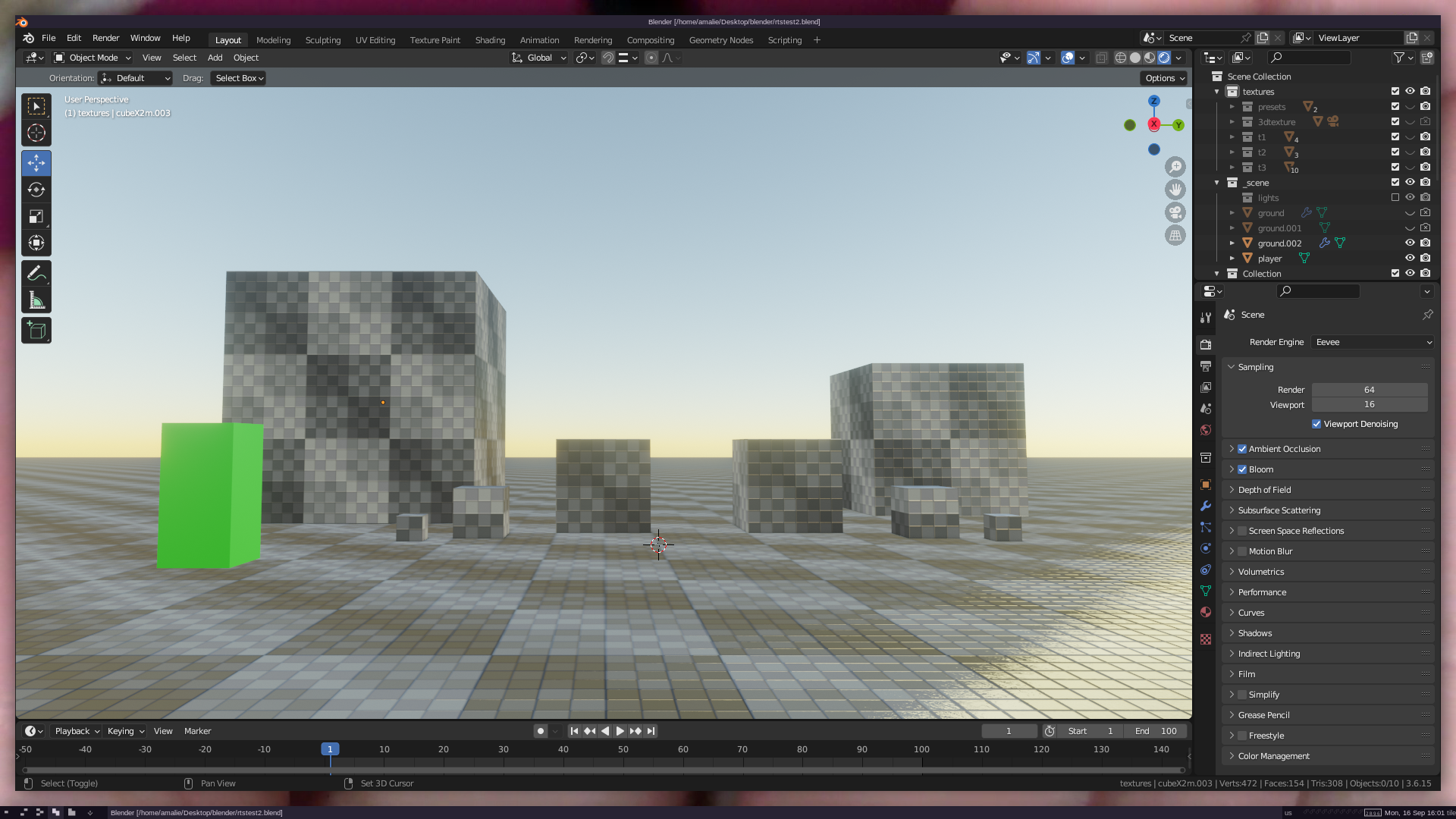The width and height of the screenshot is (1456, 819).
Task: Choose the Add Cube tool
Action: coord(36,331)
